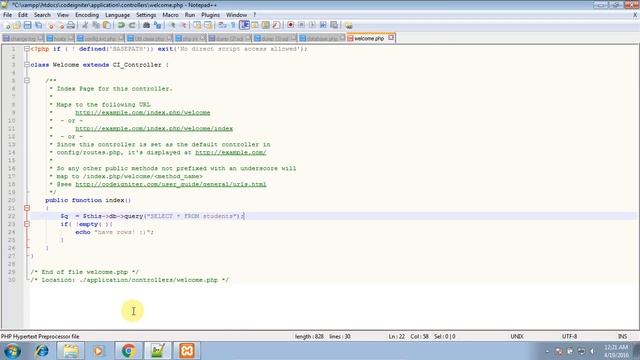The width and height of the screenshot is (640, 360).
Task: Cut selection with the scissors icon
Action: pyautogui.click(x=85, y=25)
